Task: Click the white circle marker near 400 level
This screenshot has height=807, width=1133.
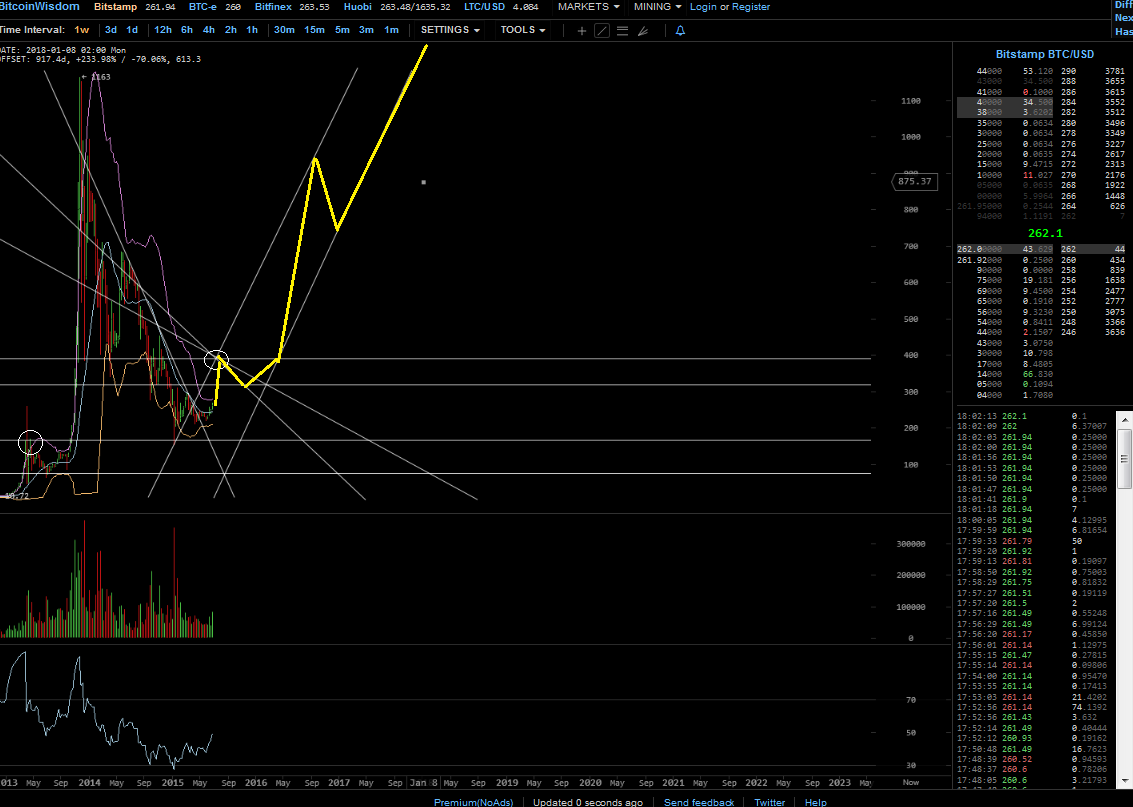Action: 217,359
